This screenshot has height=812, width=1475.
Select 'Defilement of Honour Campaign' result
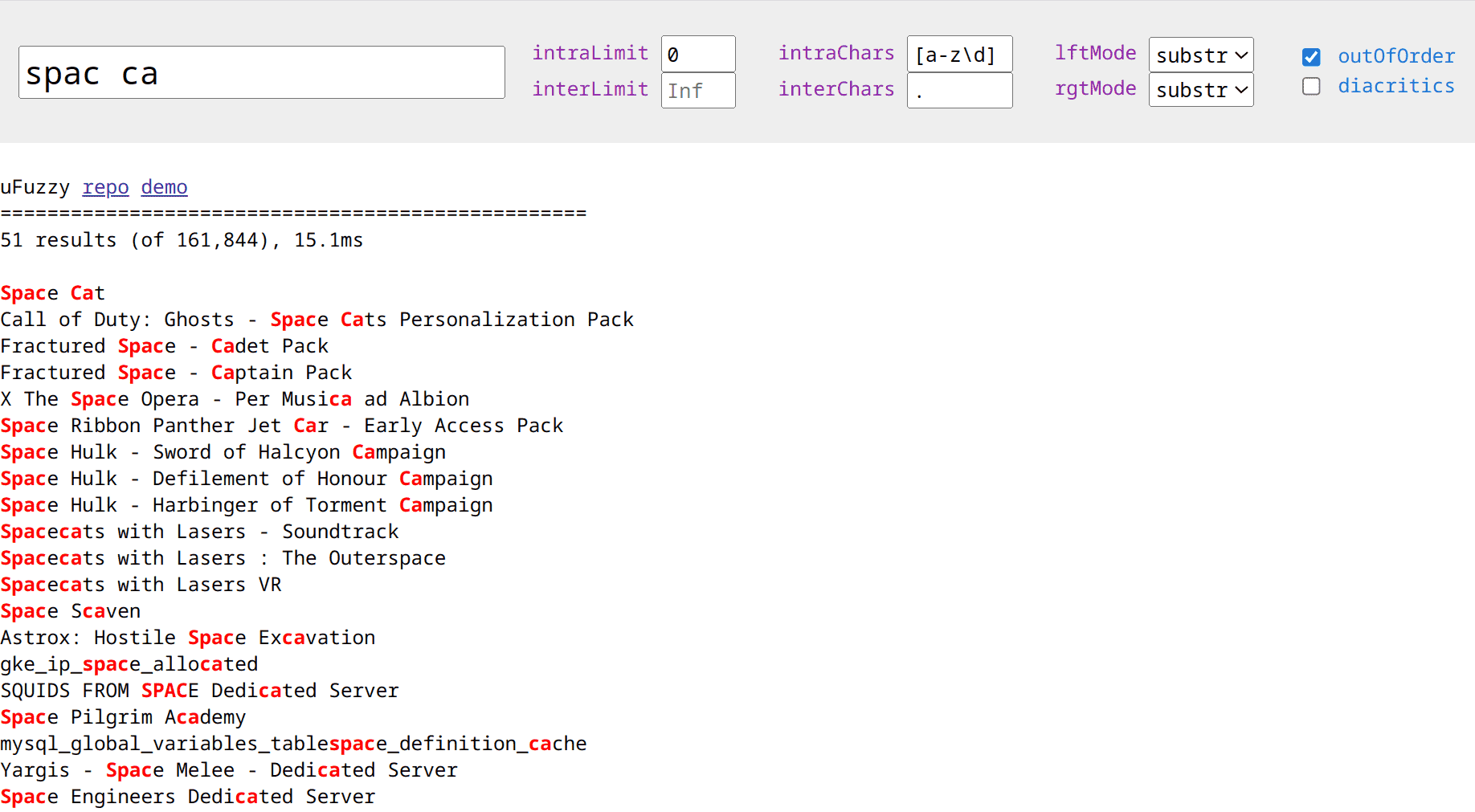point(247,479)
